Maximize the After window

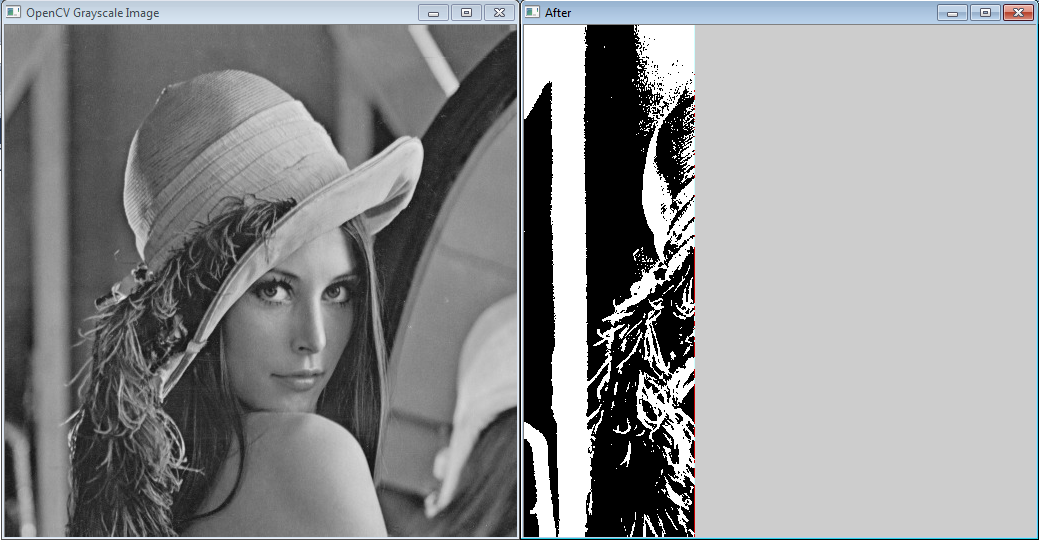(985, 13)
